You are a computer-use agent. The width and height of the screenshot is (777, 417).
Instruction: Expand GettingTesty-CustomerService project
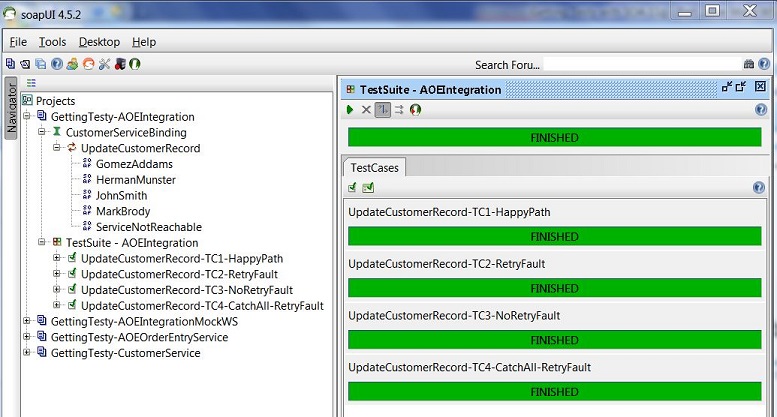[27, 353]
